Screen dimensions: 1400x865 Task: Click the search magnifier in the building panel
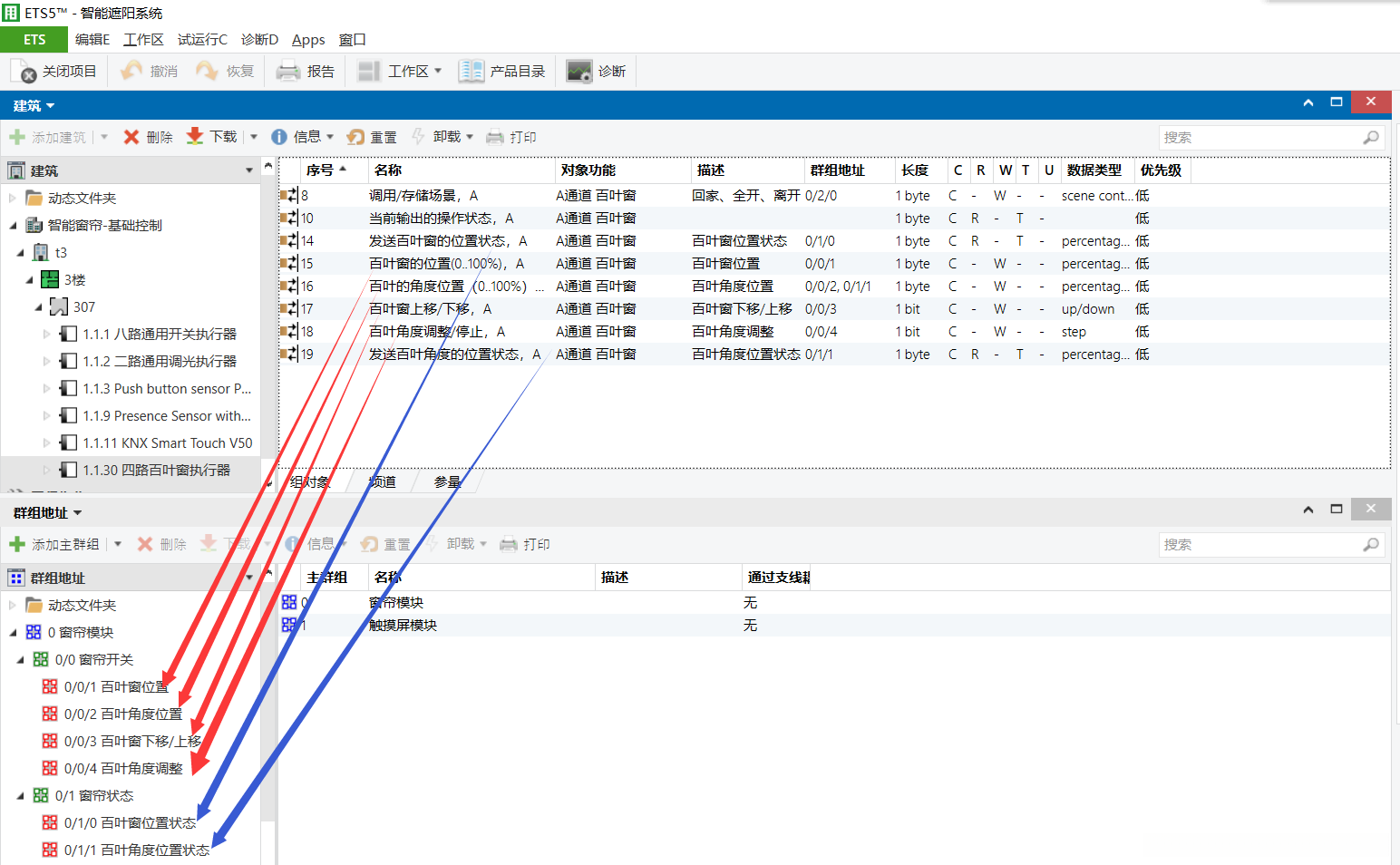click(x=1371, y=137)
